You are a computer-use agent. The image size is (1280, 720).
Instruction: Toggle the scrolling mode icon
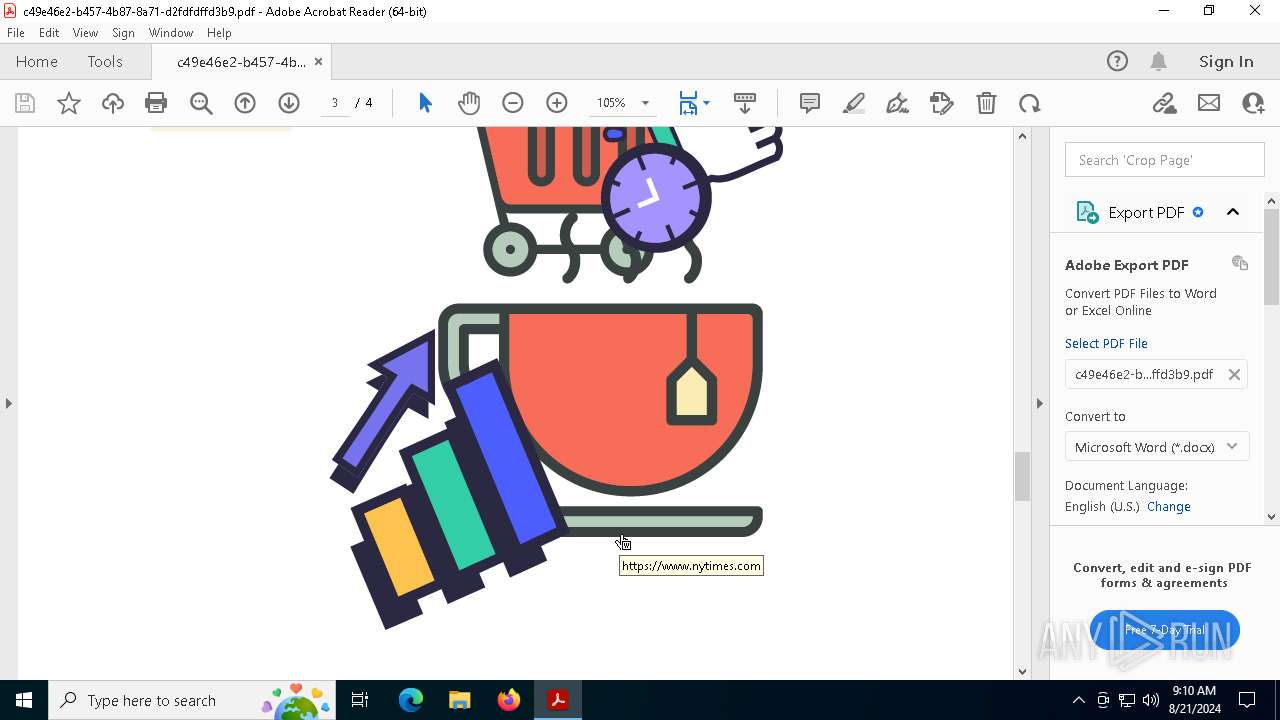click(x=745, y=103)
